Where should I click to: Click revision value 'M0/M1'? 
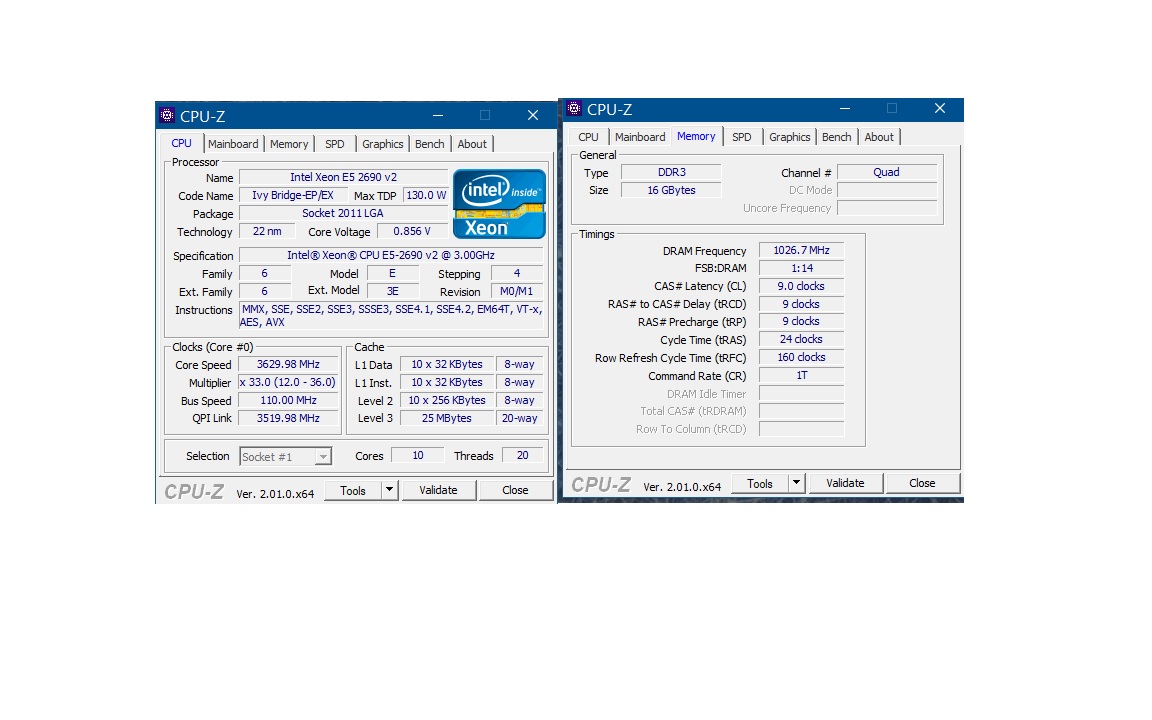(516, 292)
